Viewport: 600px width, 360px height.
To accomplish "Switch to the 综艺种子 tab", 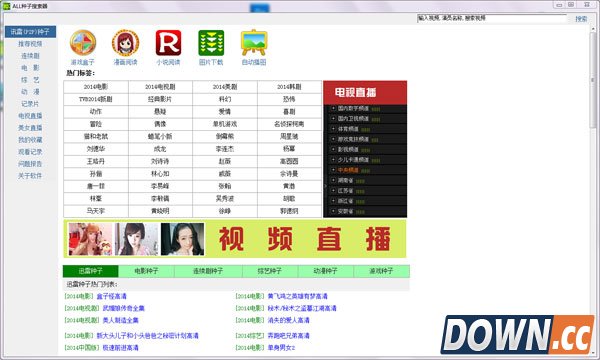I will [270, 271].
